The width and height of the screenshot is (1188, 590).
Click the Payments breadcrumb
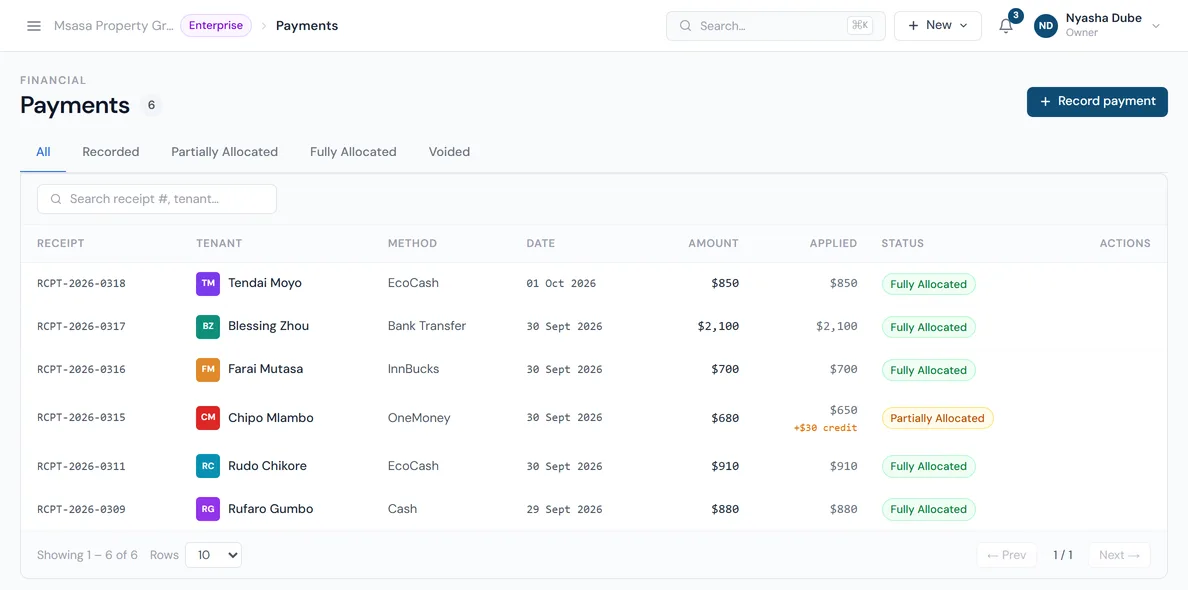click(x=307, y=26)
